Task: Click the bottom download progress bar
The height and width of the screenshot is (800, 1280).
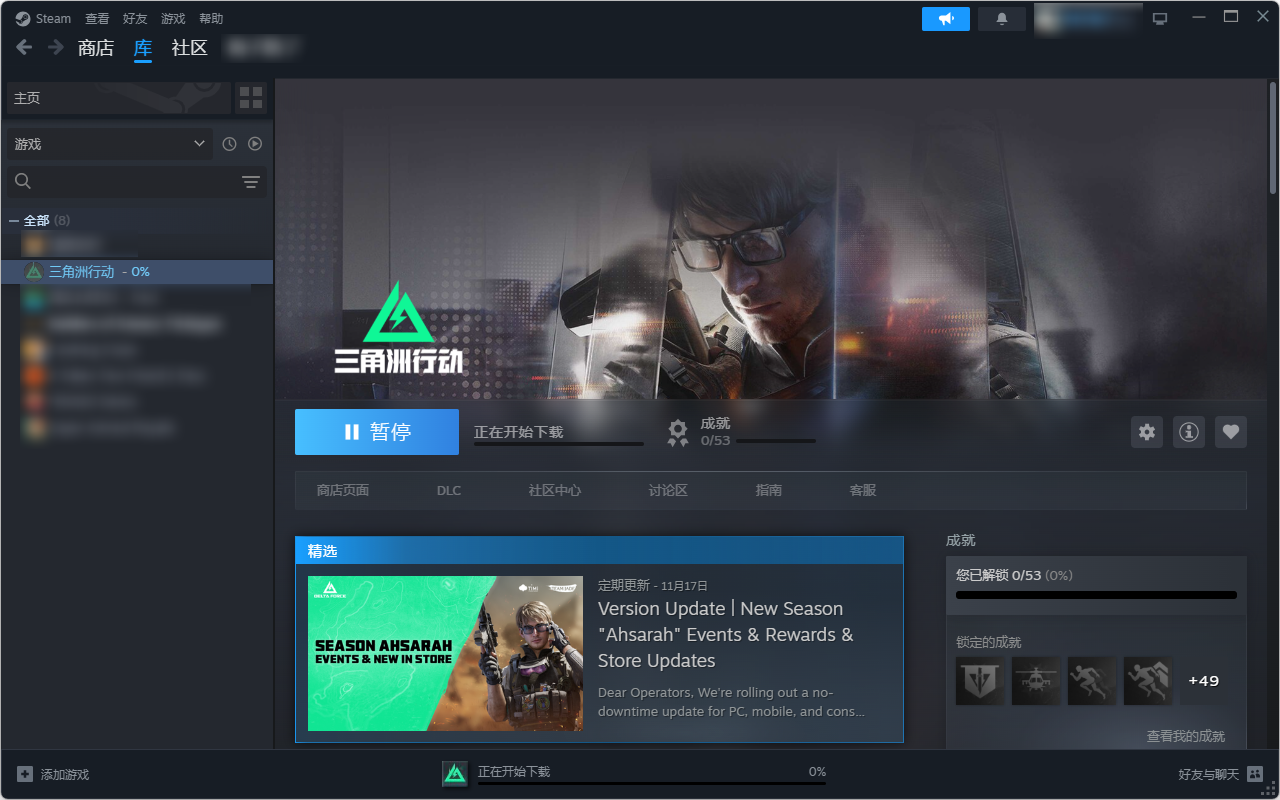Action: [651, 782]
